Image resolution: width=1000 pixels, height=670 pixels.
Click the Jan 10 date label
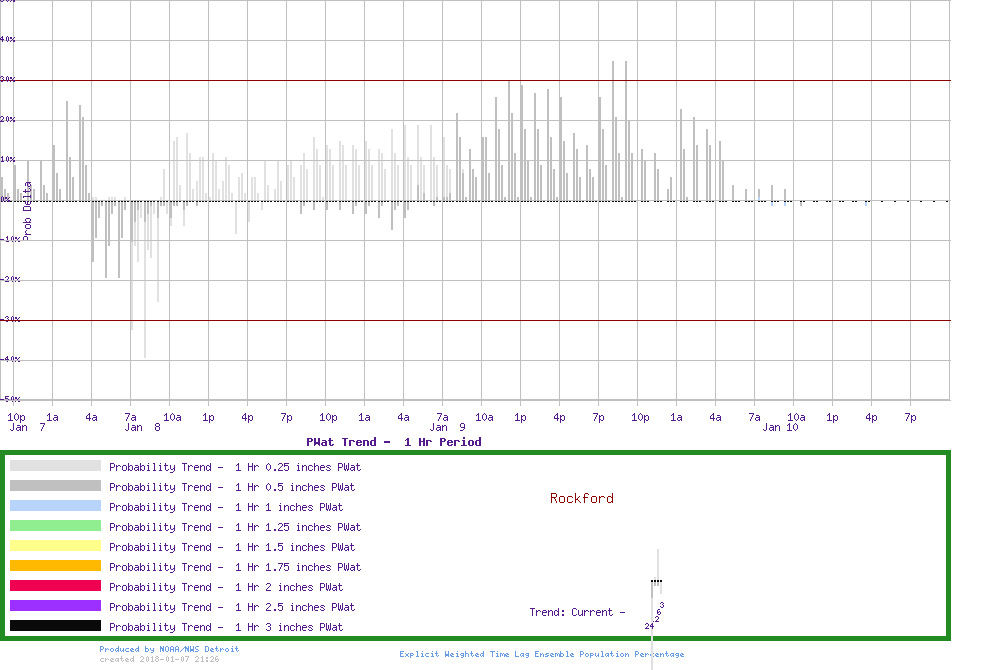(780, 427)
